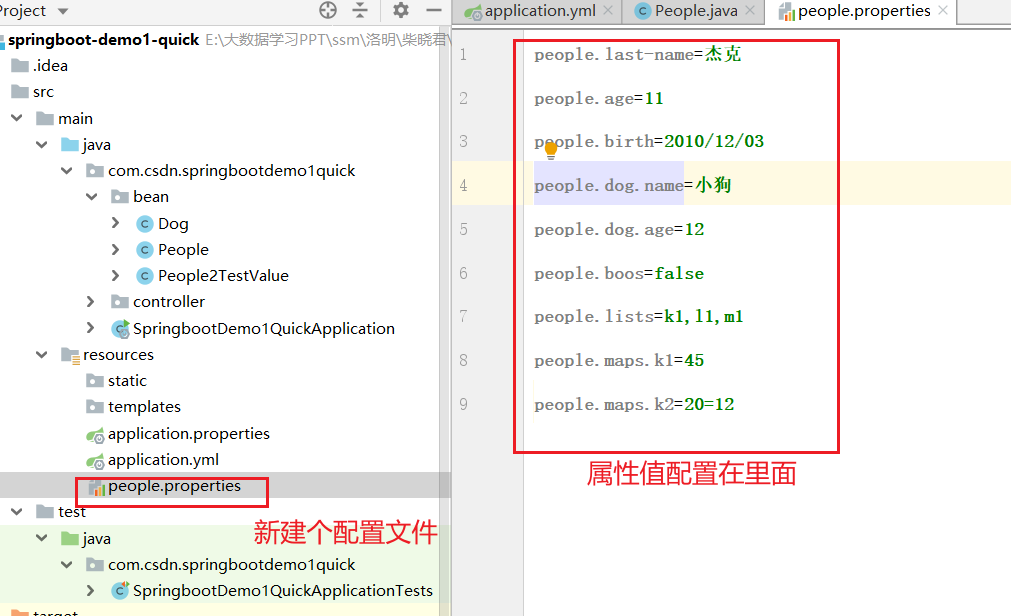Collapse the java folder under test
Viewport: 1011px width, 616px height.
coord(42,538)
